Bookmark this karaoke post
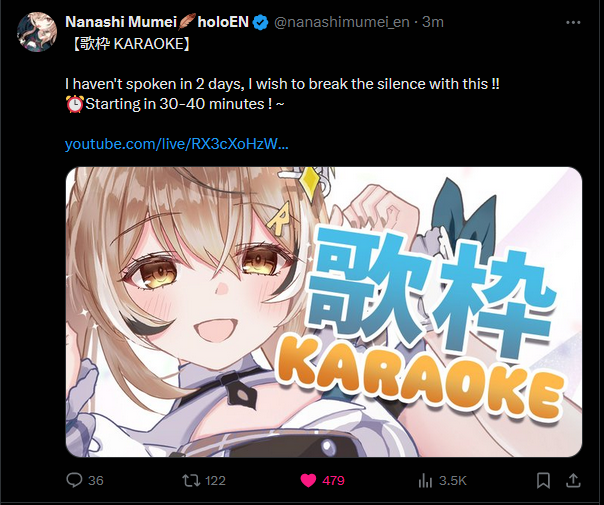The image size is (604, 505). 543,480
